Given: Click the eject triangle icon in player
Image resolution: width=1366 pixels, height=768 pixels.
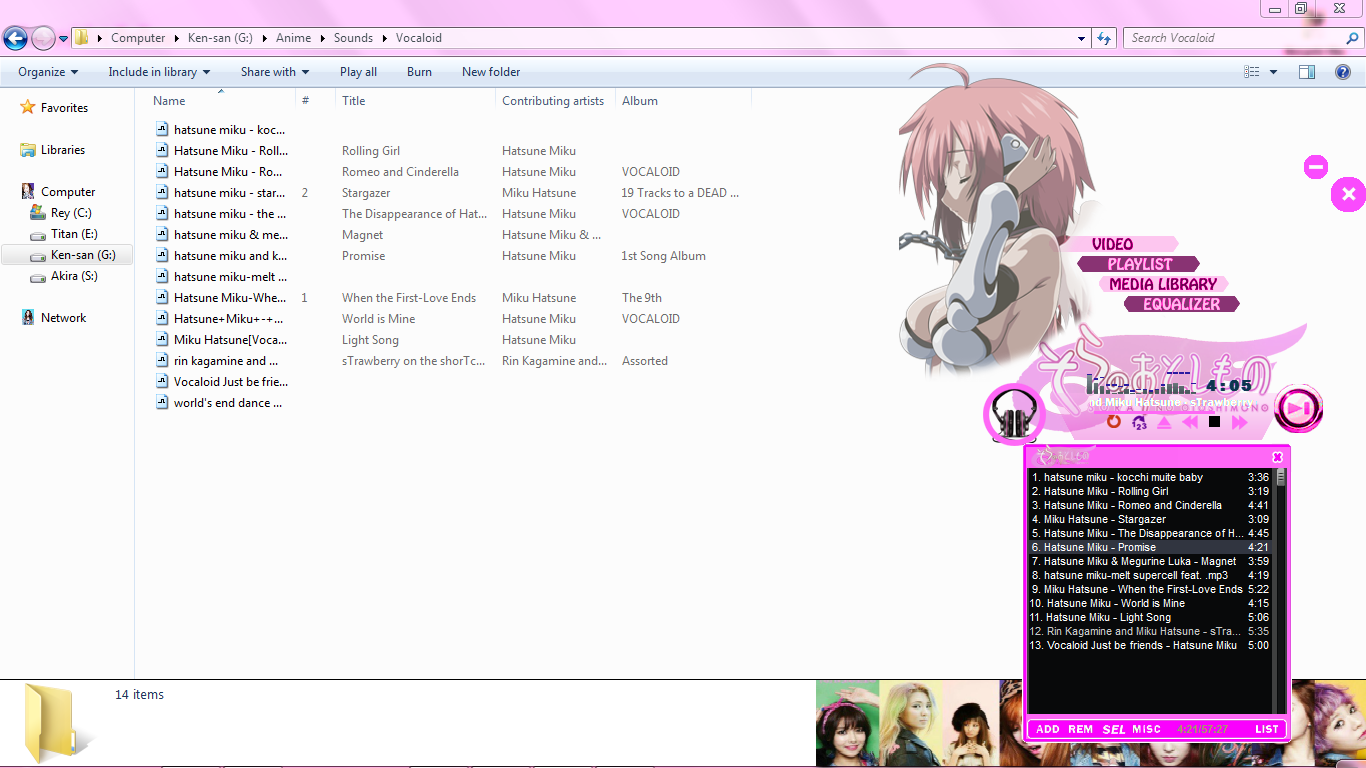Looking at the screenshot, I should [x=1164, y=422].
